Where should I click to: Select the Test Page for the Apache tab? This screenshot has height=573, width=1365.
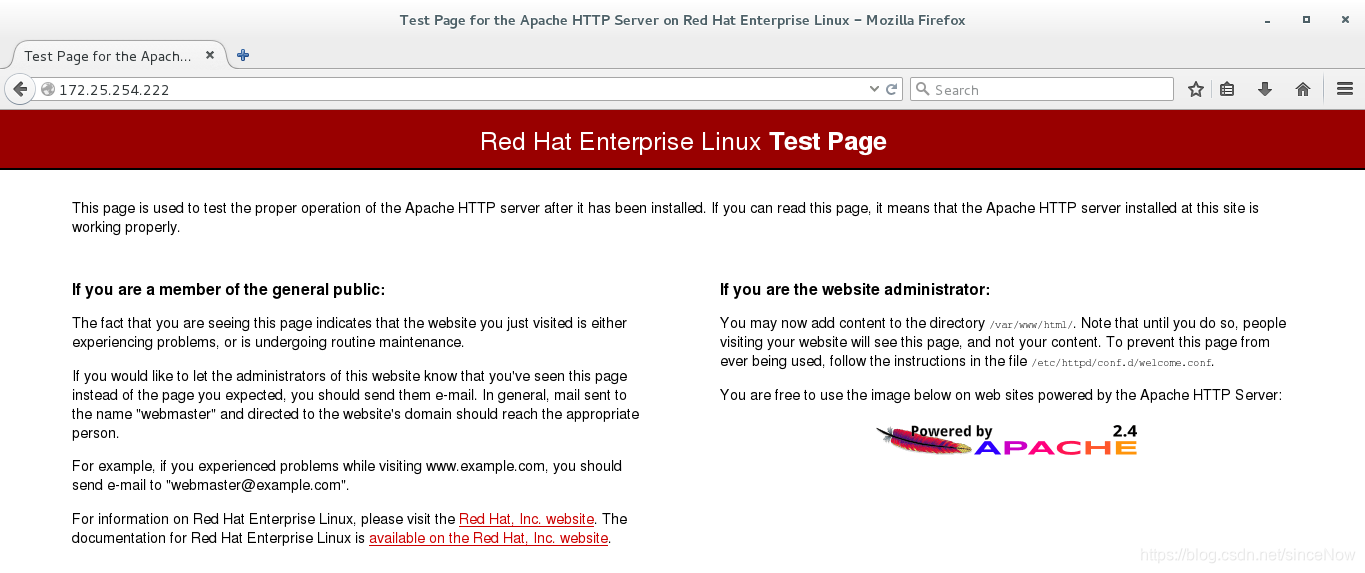tap(118, 56)
